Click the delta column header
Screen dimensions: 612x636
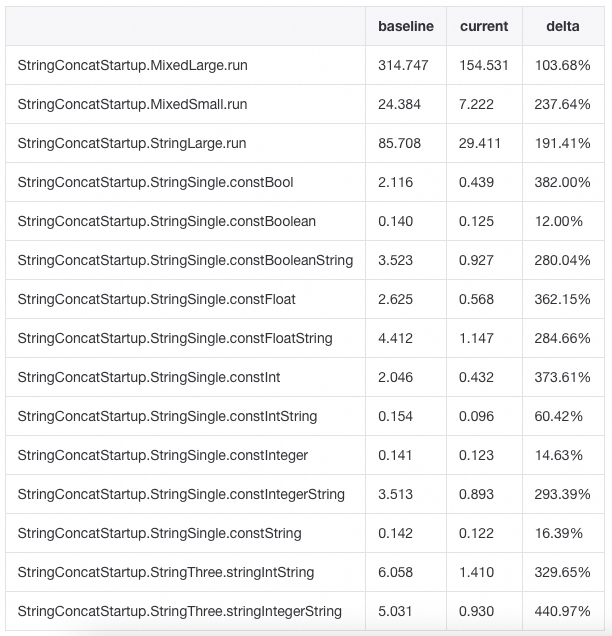pos(563,26)
